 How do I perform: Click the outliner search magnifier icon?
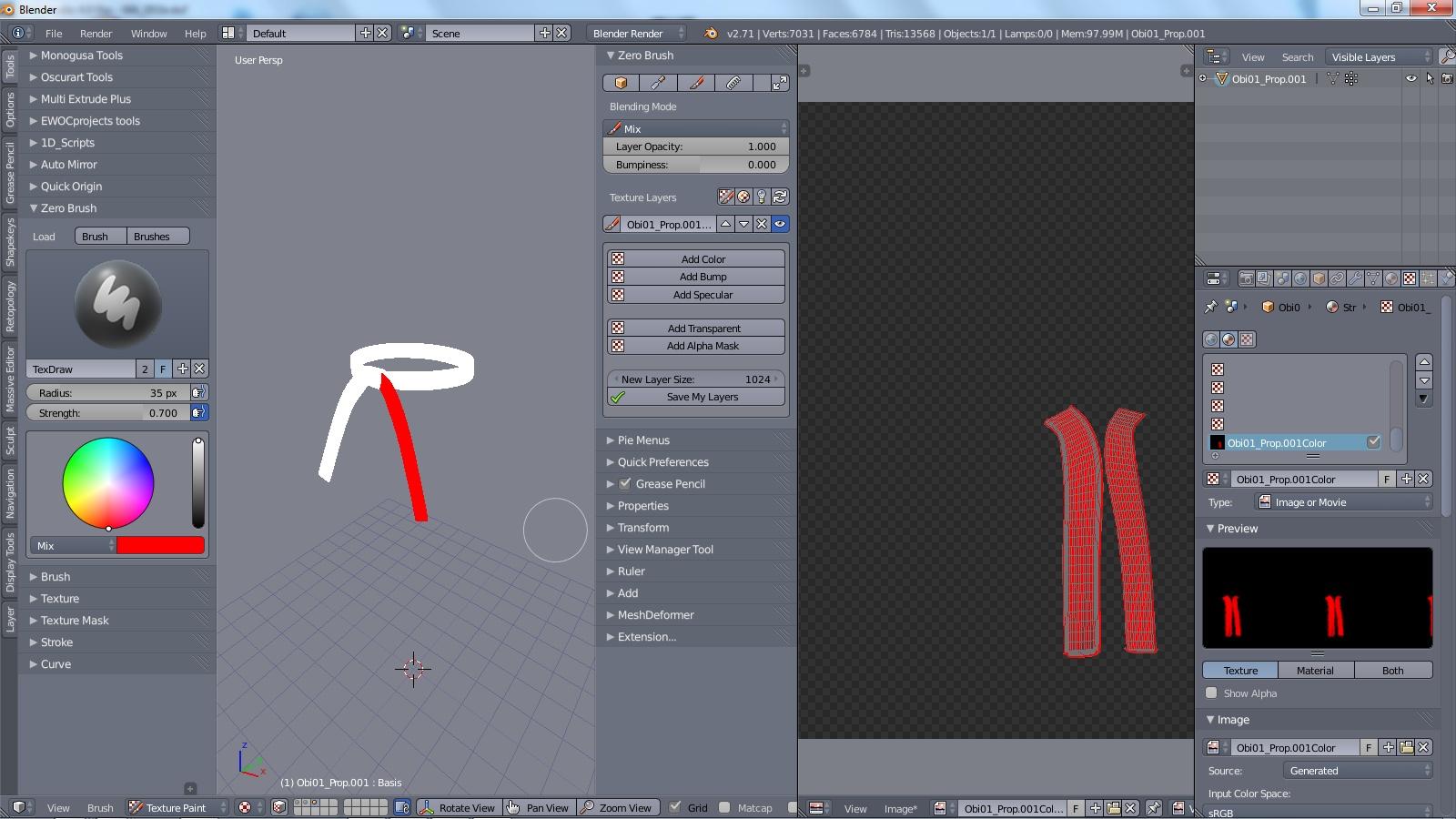[x=1447, y=56]
